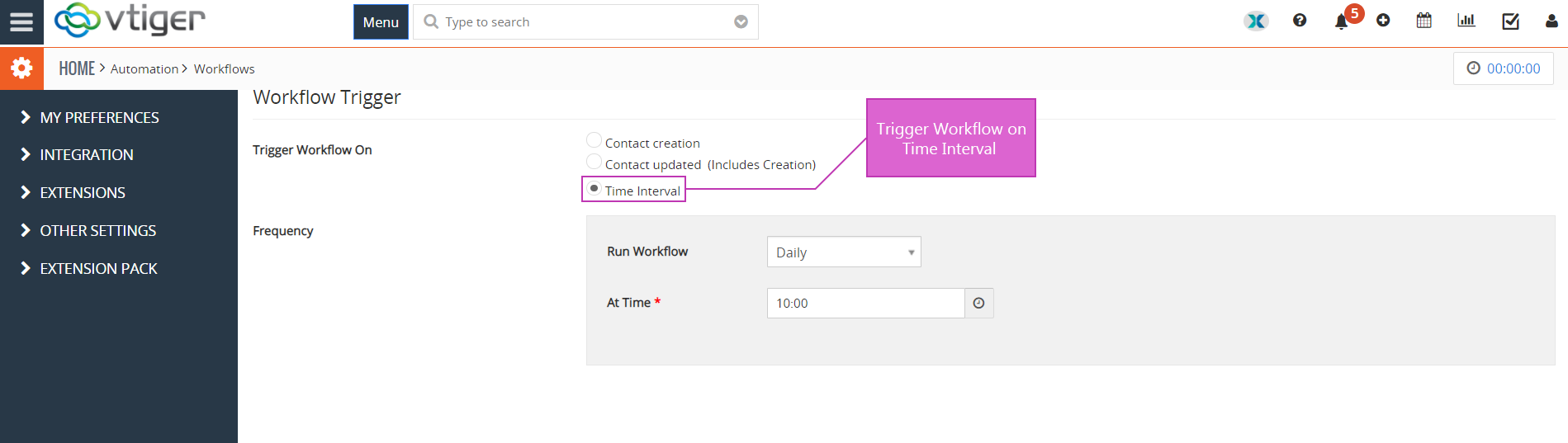Viewport: 1568px width, 443px height.
Task: Open the search bar dropdown arrow
Action: point(741,22)
